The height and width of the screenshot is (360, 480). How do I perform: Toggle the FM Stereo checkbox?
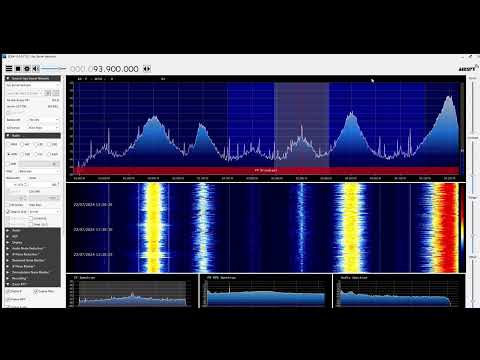tap(15, 205)
